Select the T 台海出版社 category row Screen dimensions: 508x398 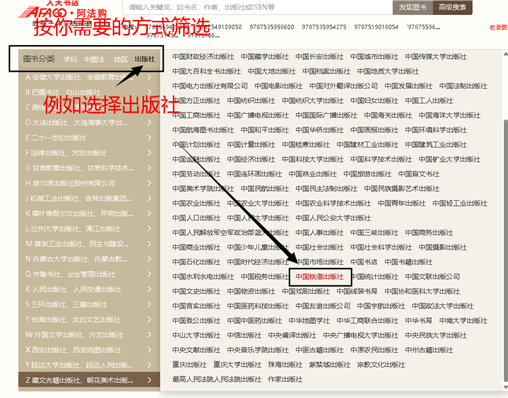tap(89, 320)
